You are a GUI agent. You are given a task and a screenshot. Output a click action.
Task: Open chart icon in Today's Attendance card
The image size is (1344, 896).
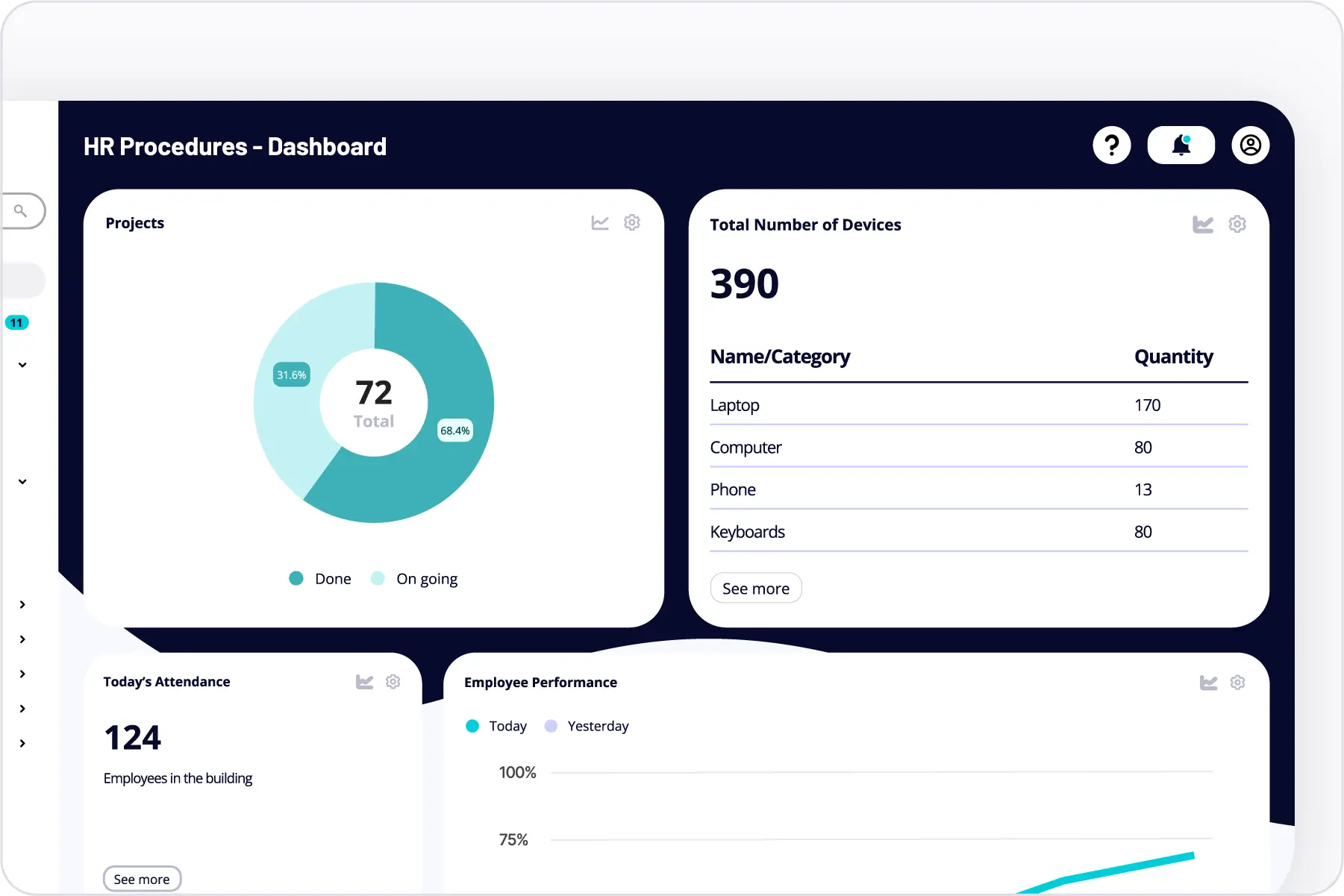coord(364,682)
